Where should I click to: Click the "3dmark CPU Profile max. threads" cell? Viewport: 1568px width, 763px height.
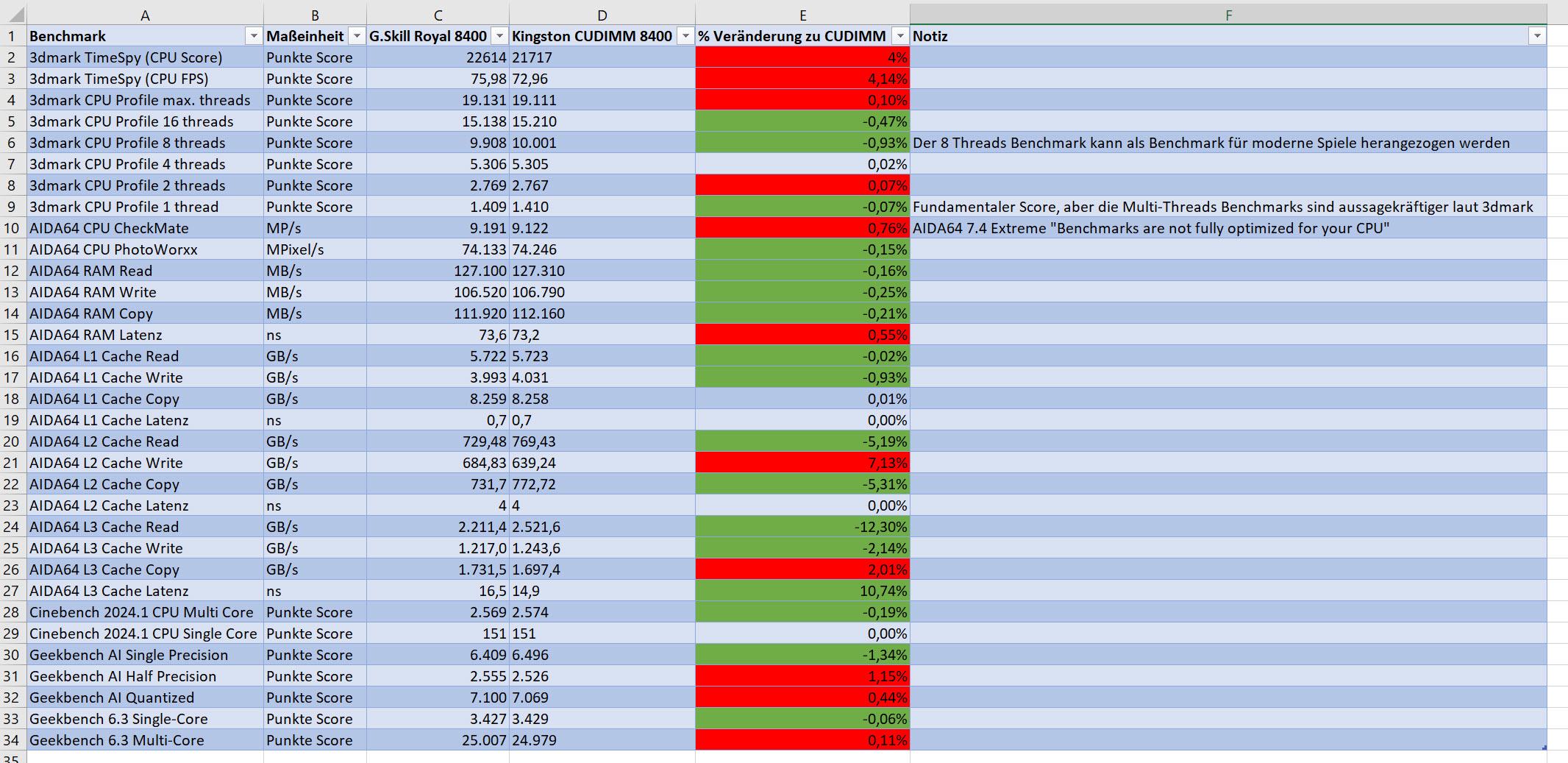point(145,100)
